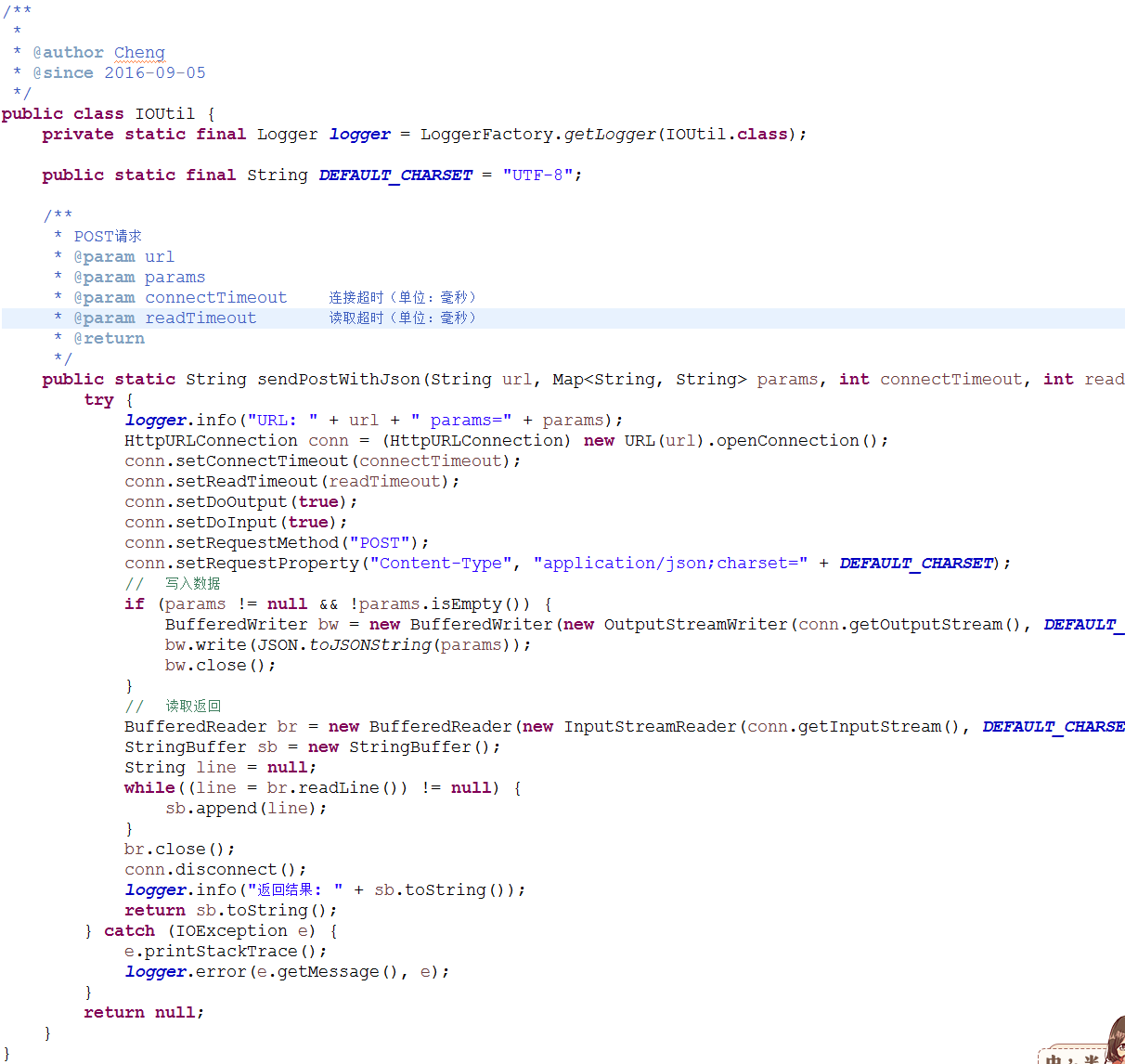The image size is (1125, 1064).
Task: Click the "返回结果: " string literal
Action: (x=295, y=890)
